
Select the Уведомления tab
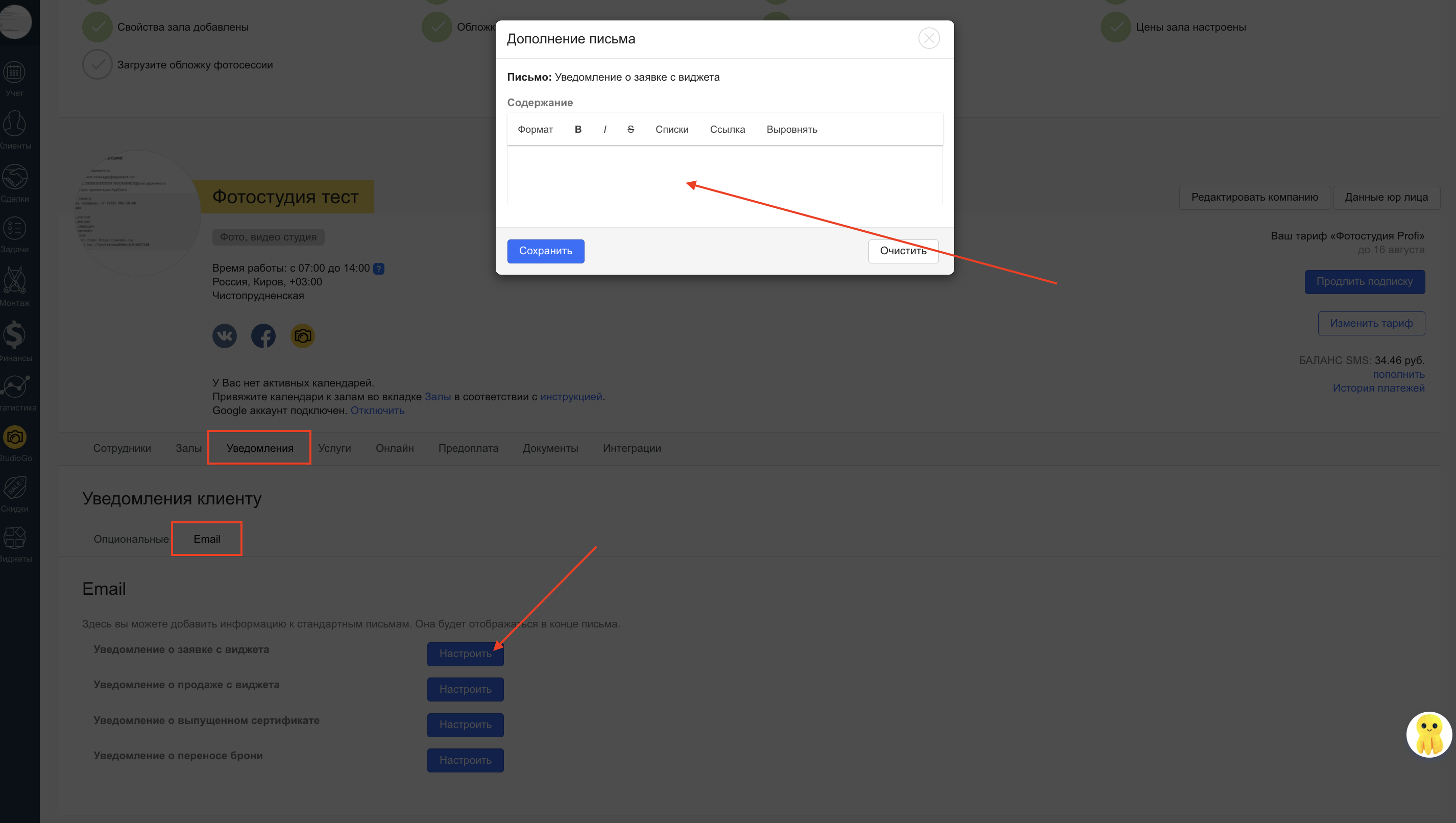(x=260, y=448)
